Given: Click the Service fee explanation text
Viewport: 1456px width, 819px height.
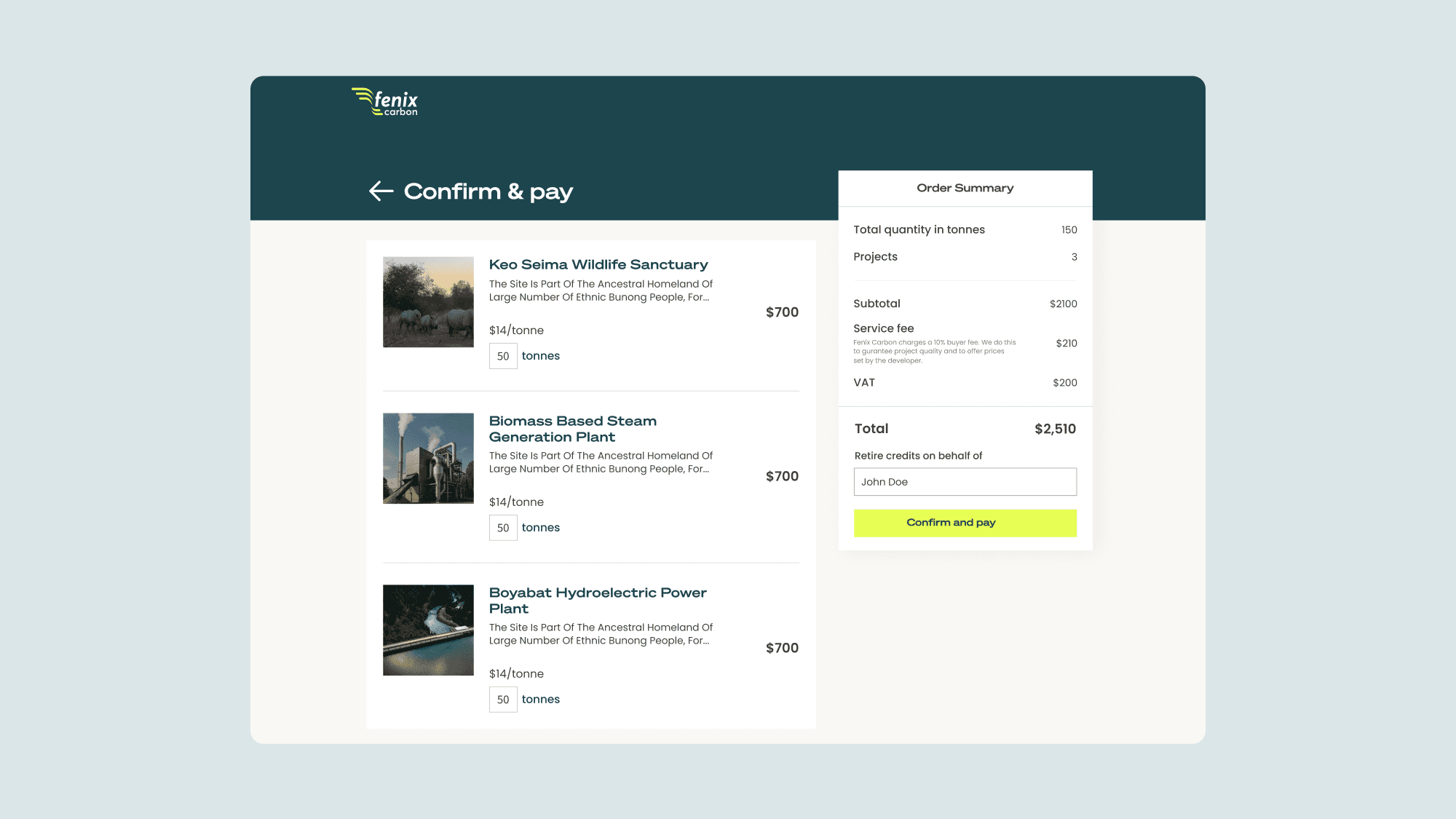Looking at the screenshot, I should point(934,351).
